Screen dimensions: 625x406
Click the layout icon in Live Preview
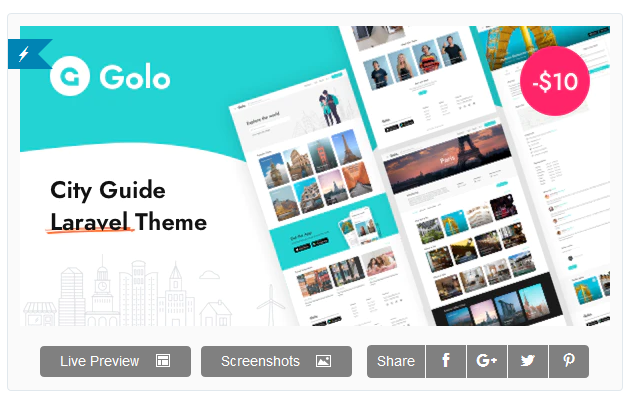163,361
